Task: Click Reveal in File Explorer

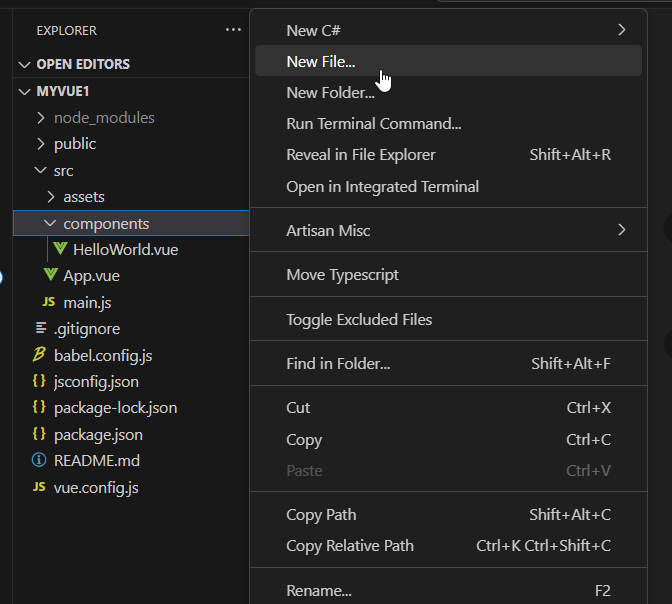Action: 360,155
